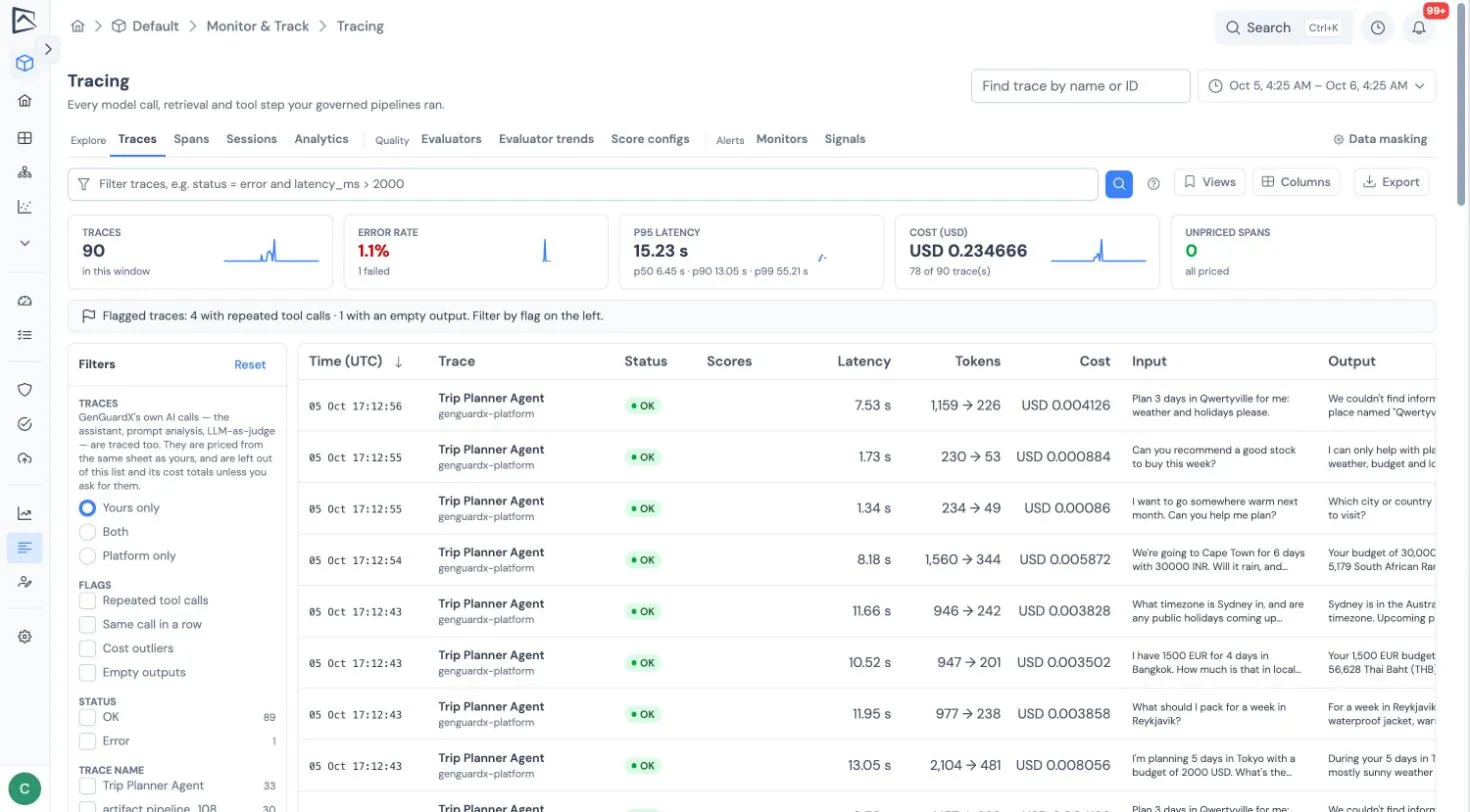
Task: Open the help icon beside the filter bar
Action: 1153,184
